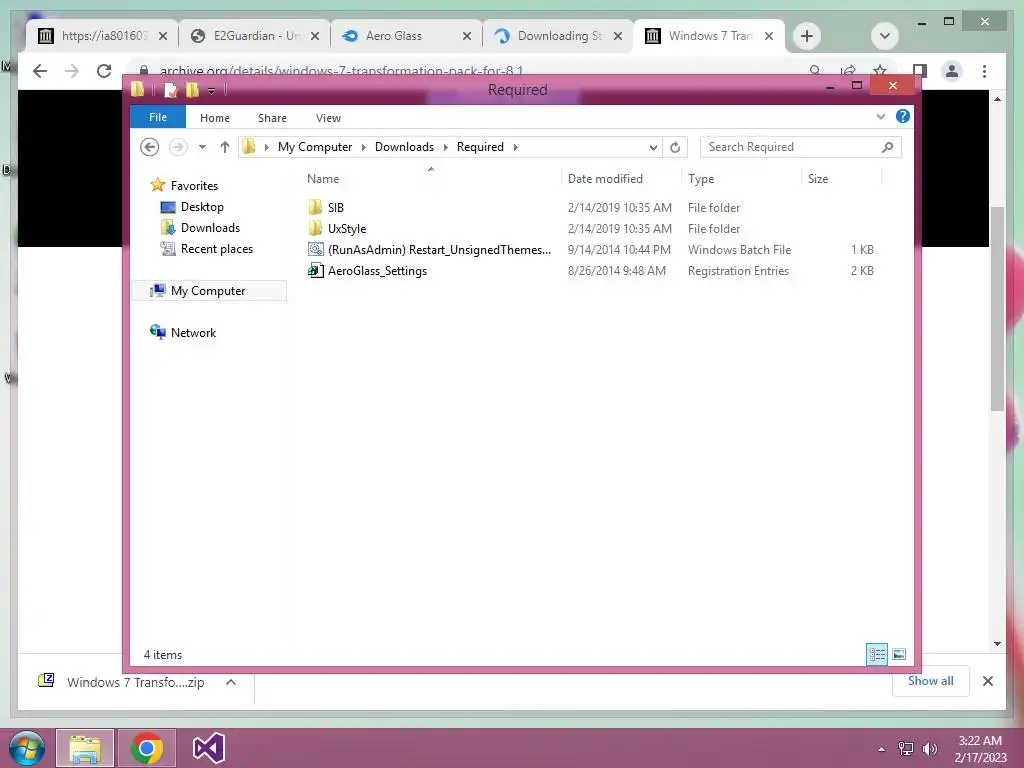Open Chrome tab search dropdown
Screen dimensions: 1024x768
tap(885, 36)
